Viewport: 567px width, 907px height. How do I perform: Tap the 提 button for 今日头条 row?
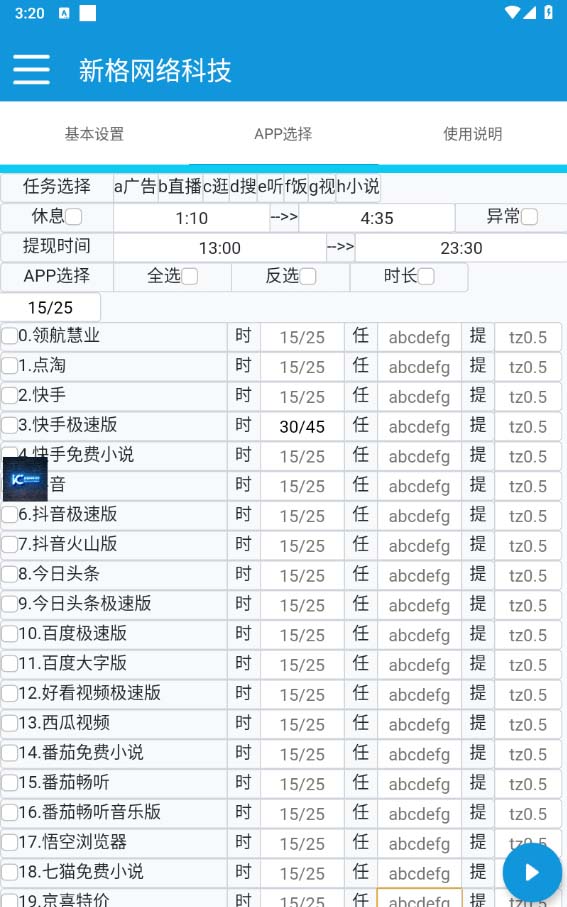[478, 574]
